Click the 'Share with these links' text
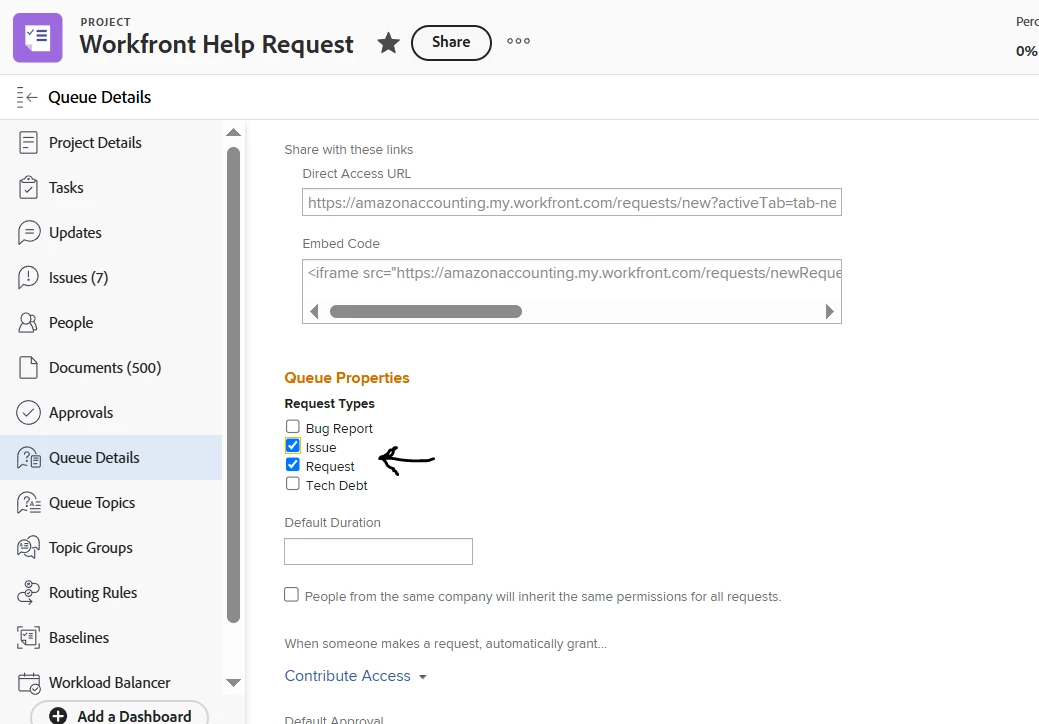The height and width of the screenshot is (724, 1039). pos(349,150)
